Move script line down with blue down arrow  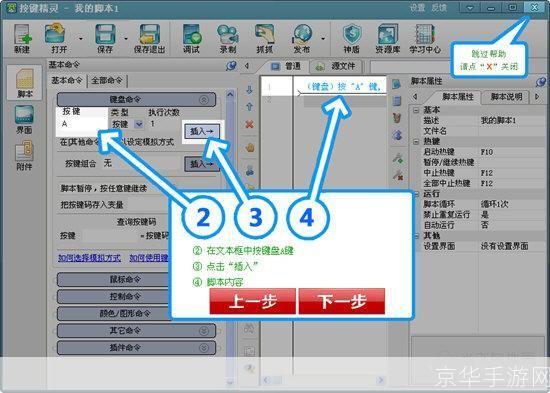click(249, 90)
